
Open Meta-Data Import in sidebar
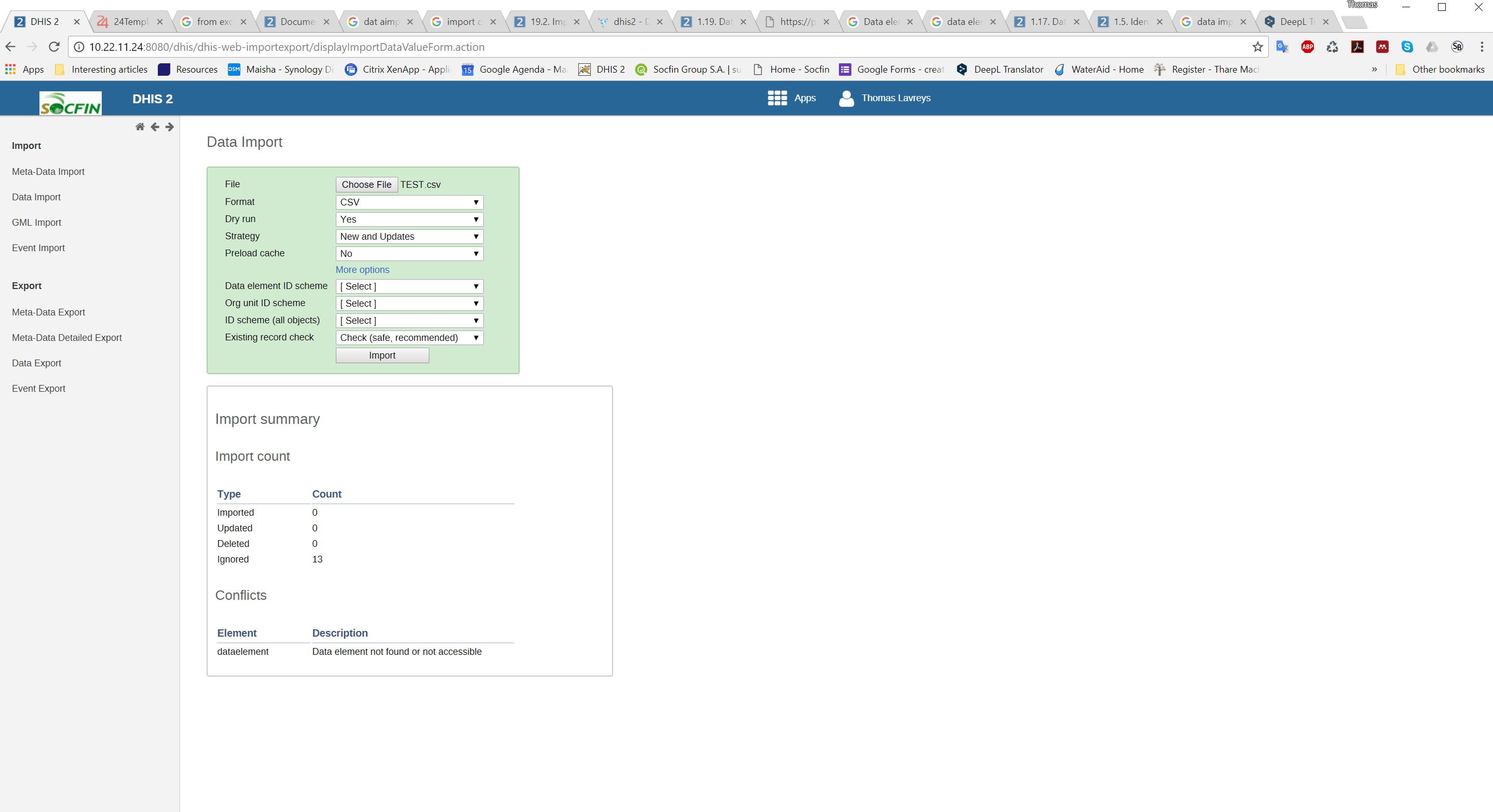point(48,171)
